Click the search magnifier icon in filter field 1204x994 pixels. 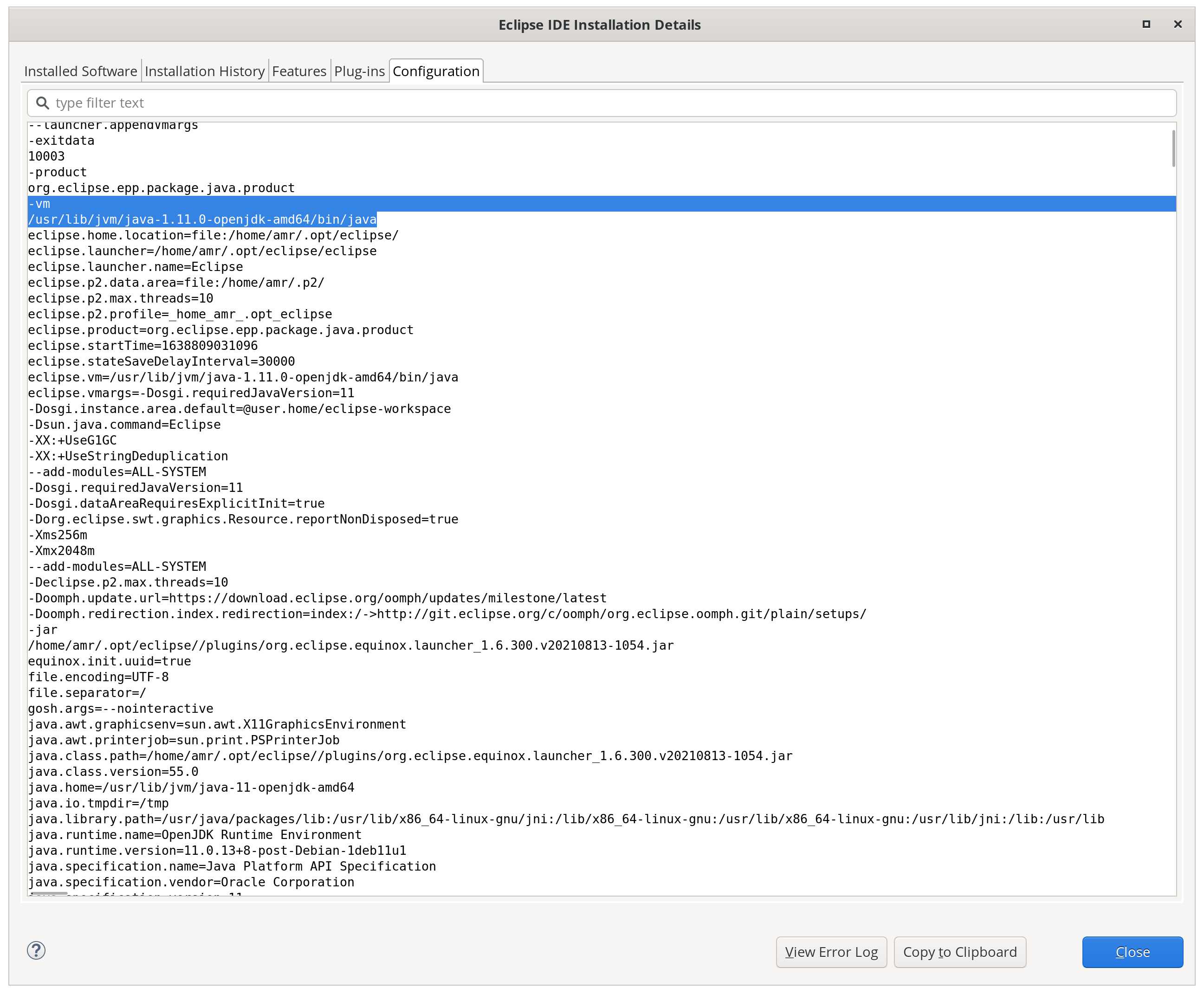(x=42, y=103)
